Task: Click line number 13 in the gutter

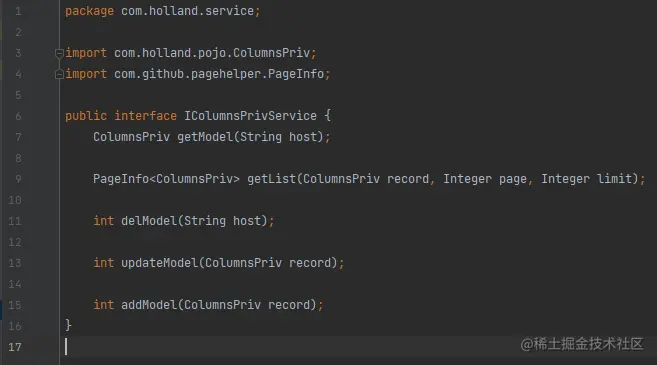Action: (15, 263)
